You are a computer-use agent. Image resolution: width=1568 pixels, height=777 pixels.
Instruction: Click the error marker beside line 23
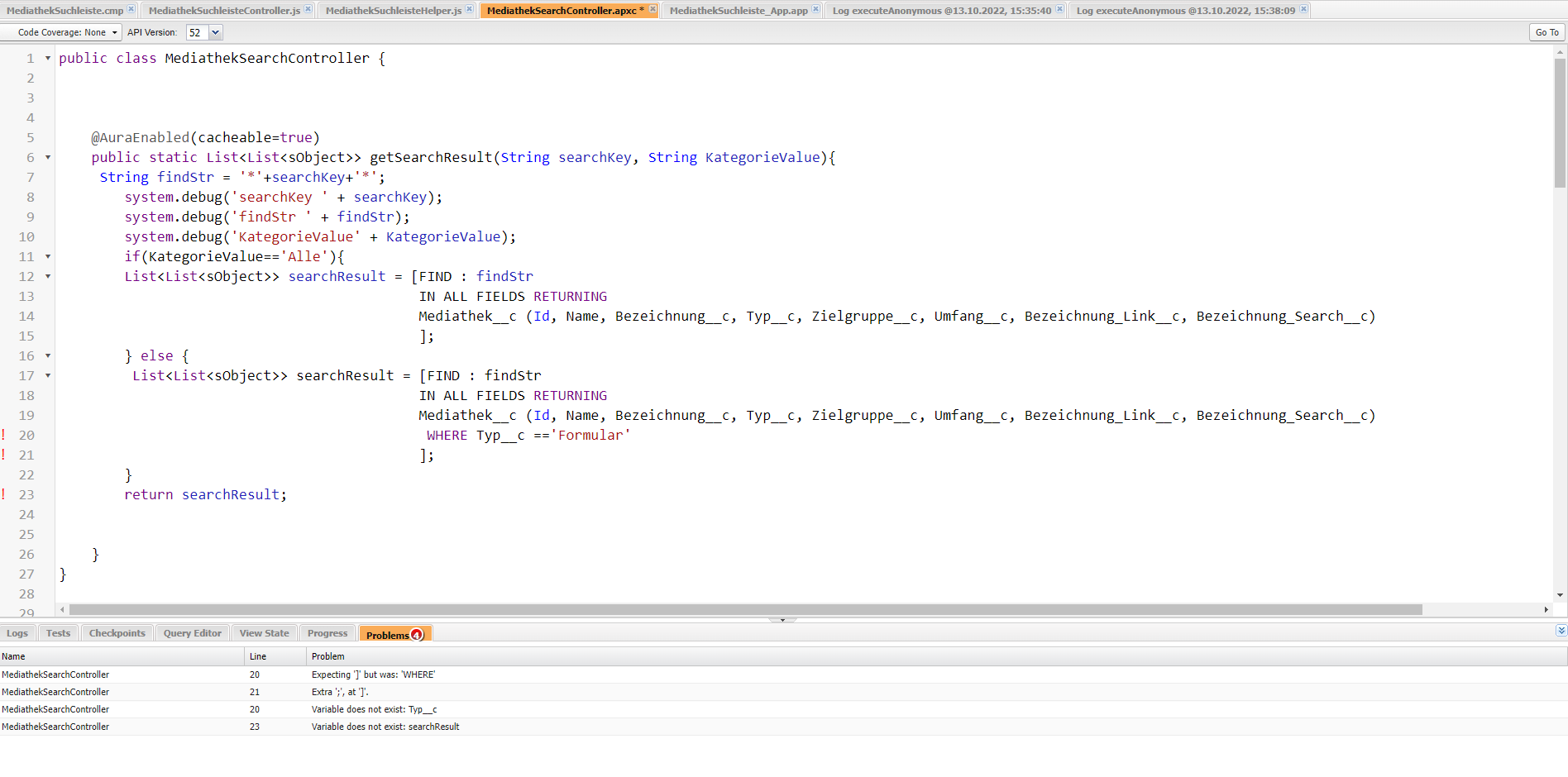3,494
